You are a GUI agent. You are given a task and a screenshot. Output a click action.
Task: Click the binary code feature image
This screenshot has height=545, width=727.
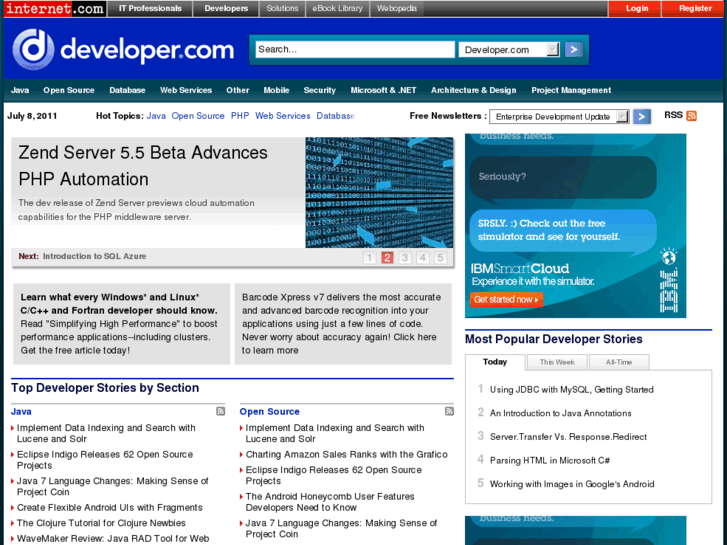pos(379,192)
